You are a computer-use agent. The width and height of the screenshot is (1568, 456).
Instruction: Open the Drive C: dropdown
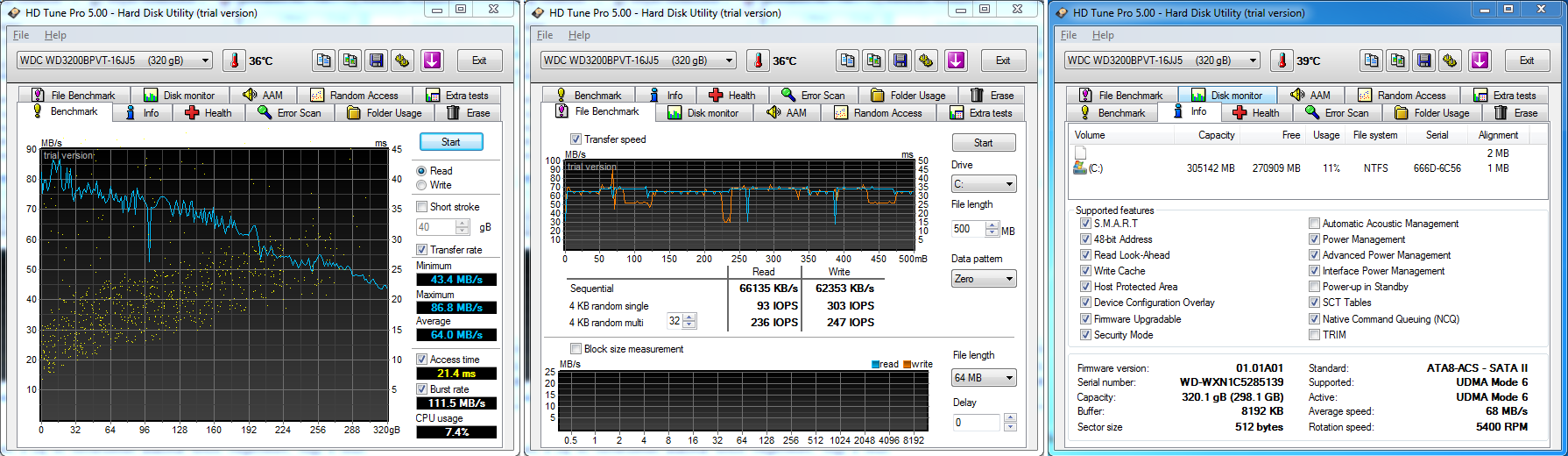(x=984, y=184)
